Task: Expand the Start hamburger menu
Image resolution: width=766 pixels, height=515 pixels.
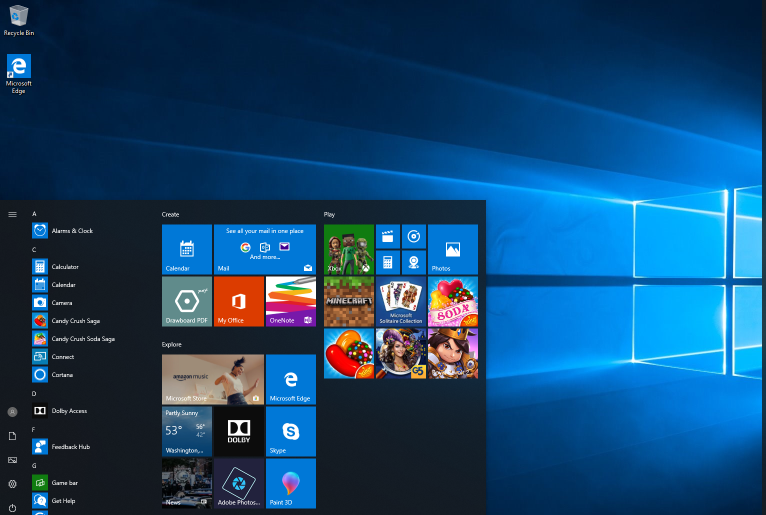Action: point(12,214)
